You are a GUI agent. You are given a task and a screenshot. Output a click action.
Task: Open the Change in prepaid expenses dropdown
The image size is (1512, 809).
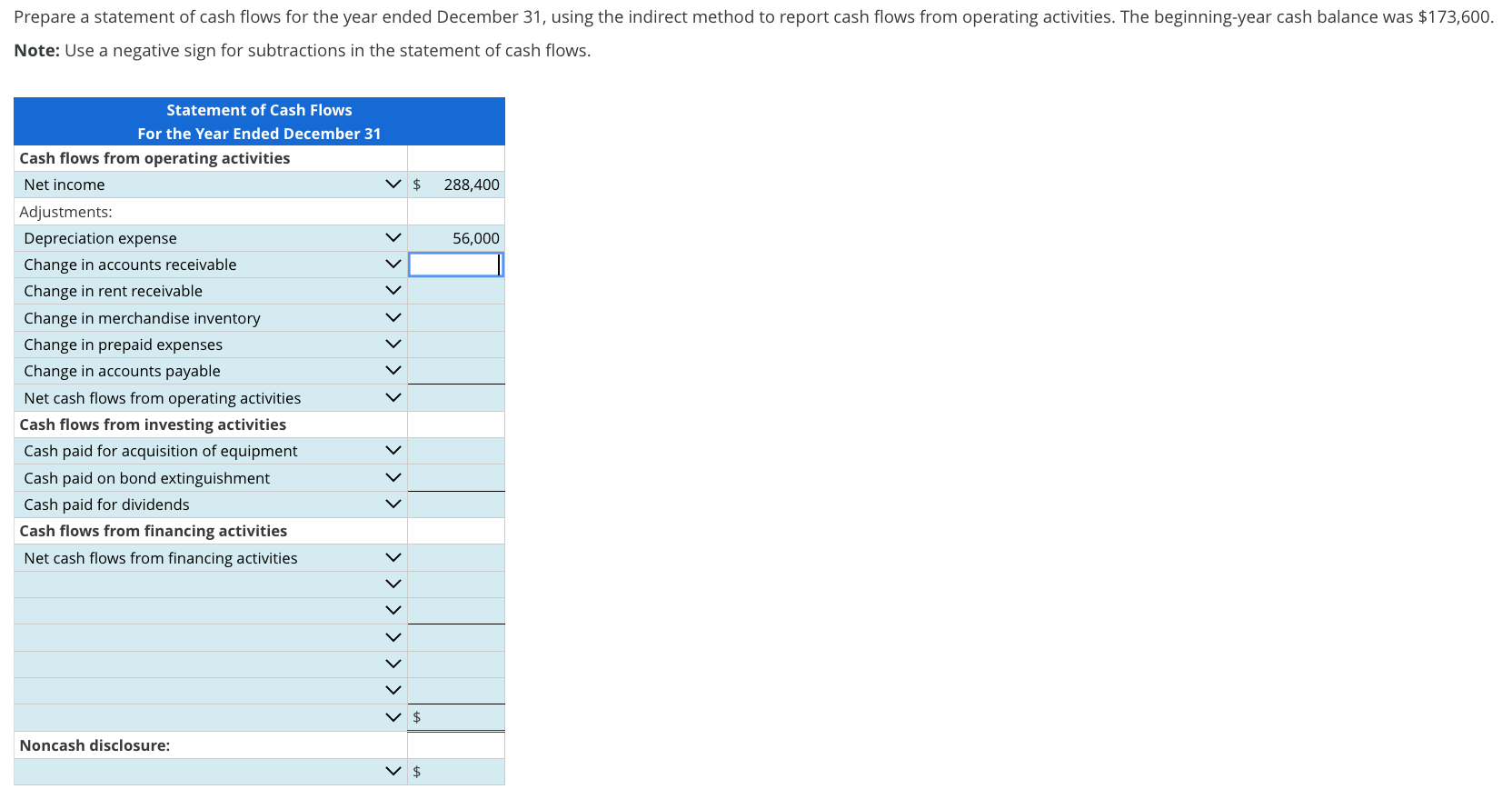click(393, 345)
